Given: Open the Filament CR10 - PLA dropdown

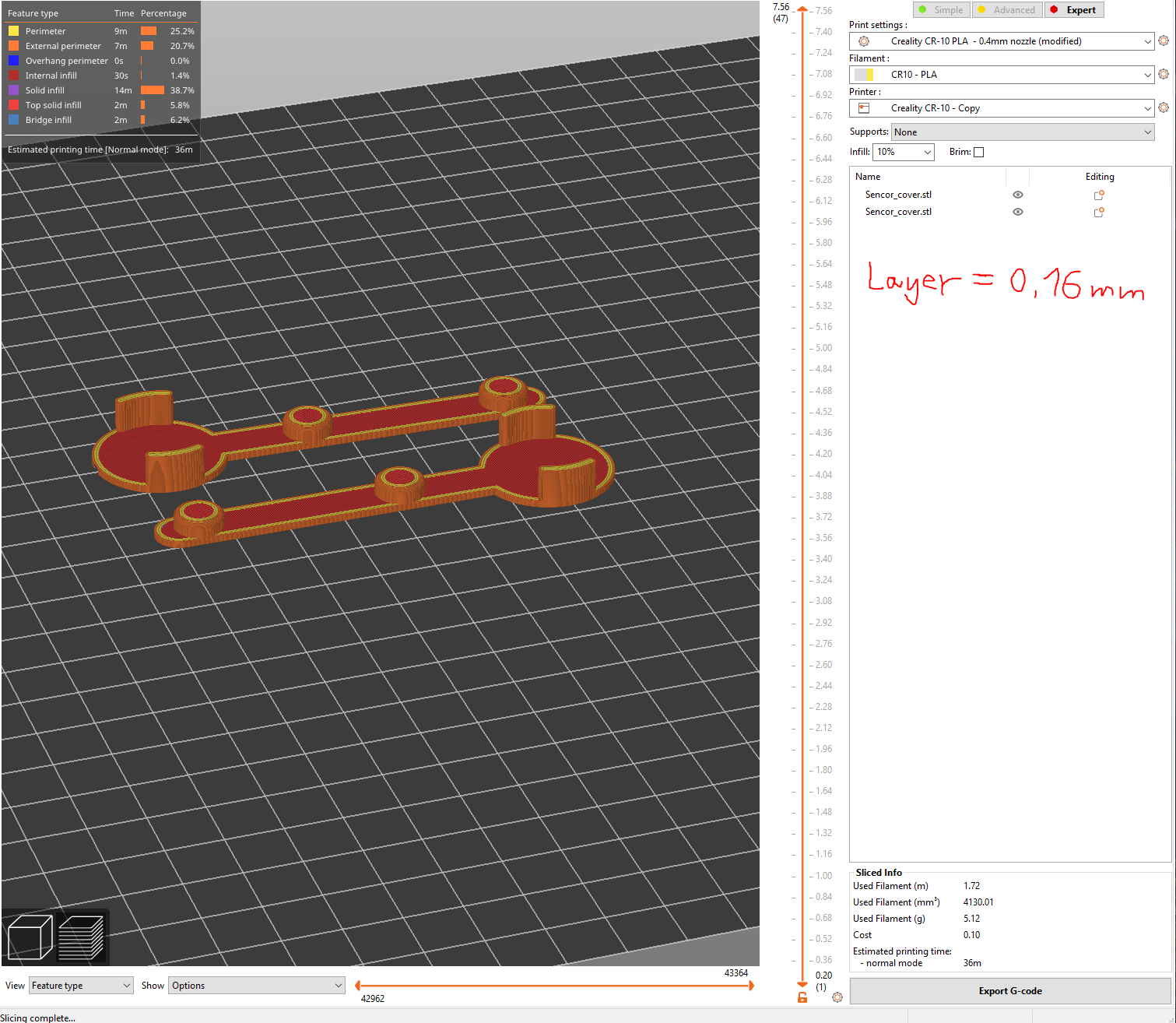Looking at the screenshot, I should (1002, 75).
